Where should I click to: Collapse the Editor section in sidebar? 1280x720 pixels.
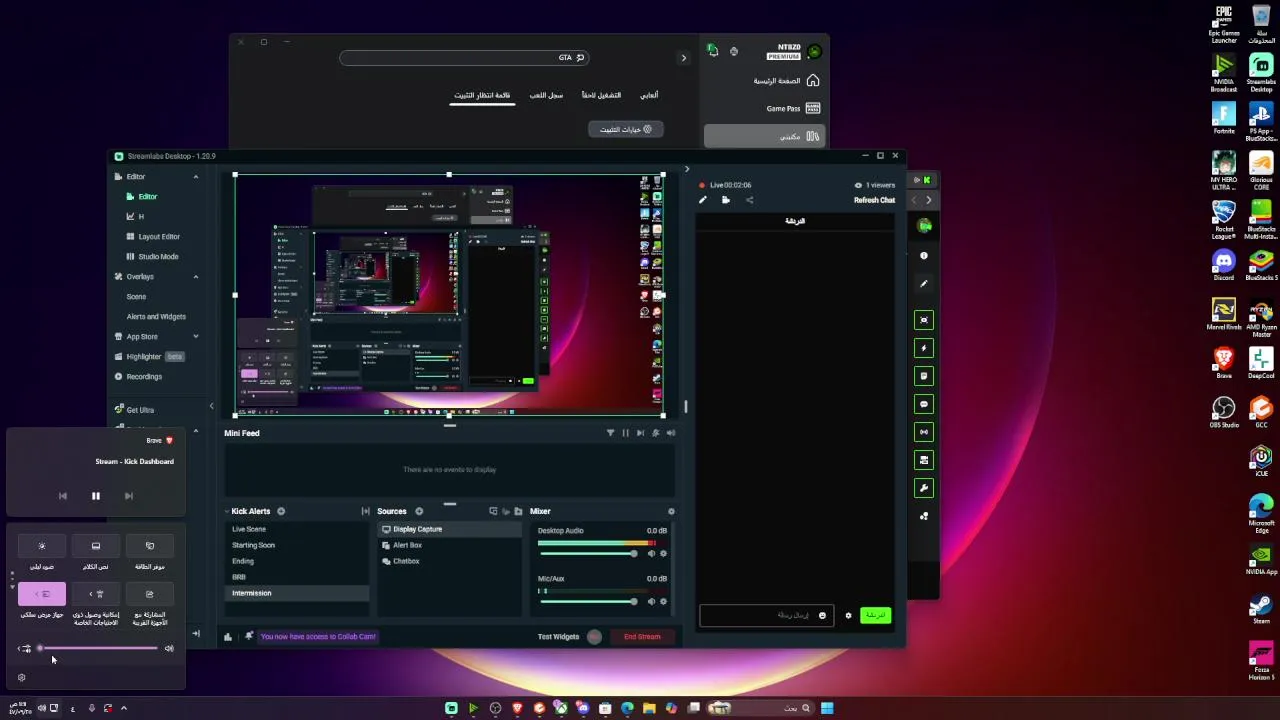point(195,177)
